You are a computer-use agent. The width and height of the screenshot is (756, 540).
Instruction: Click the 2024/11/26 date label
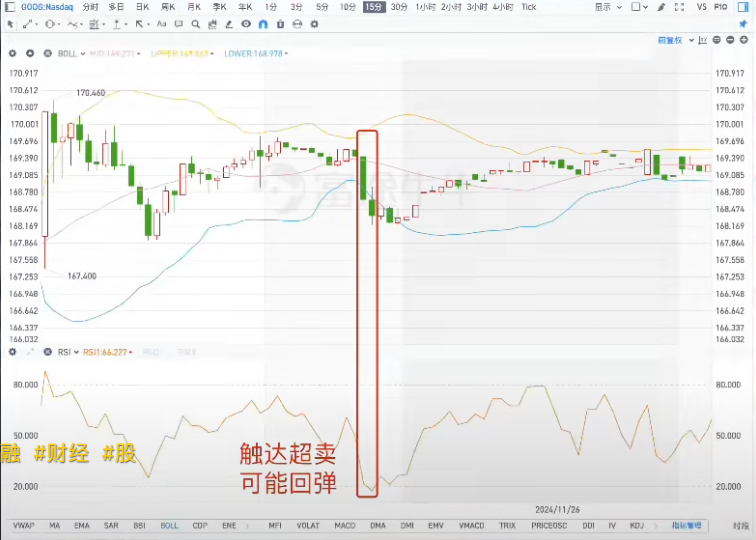pyautogui.click(x=557, y=510)
